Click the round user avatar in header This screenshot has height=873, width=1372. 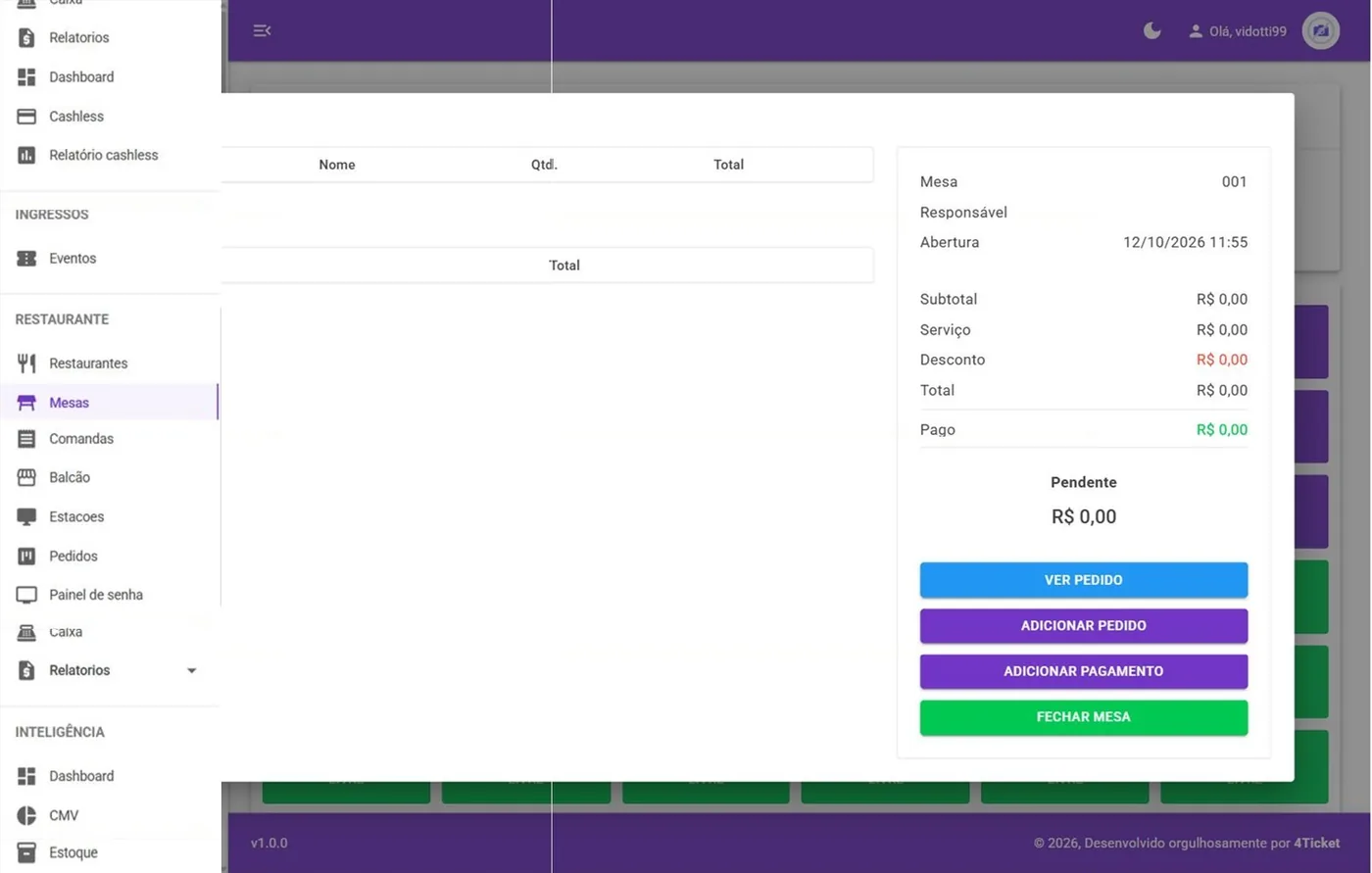point(1320,30)
